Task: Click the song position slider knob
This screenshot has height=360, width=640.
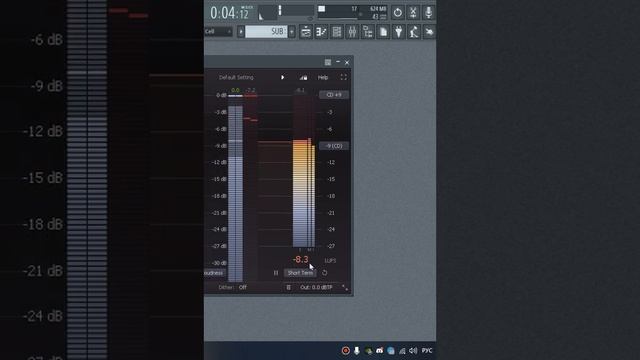Action: coord(280,10)
